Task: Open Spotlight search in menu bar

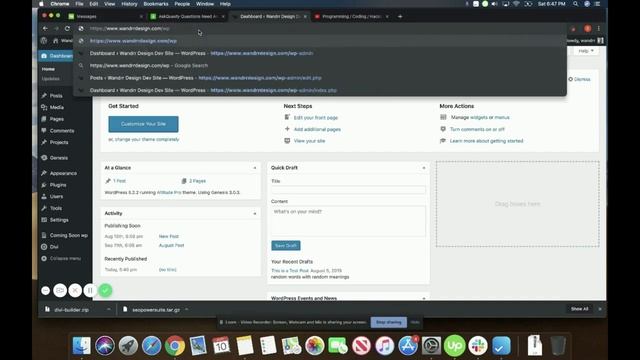Action: (576, 4)
